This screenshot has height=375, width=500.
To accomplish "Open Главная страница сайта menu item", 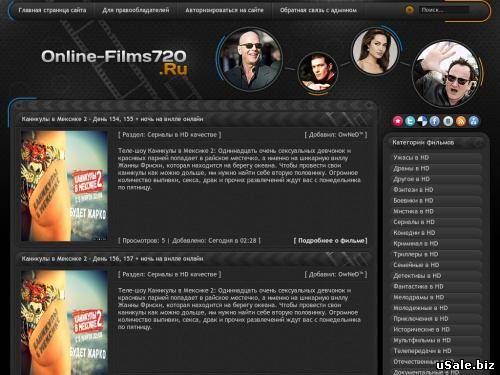I will 52,10.
